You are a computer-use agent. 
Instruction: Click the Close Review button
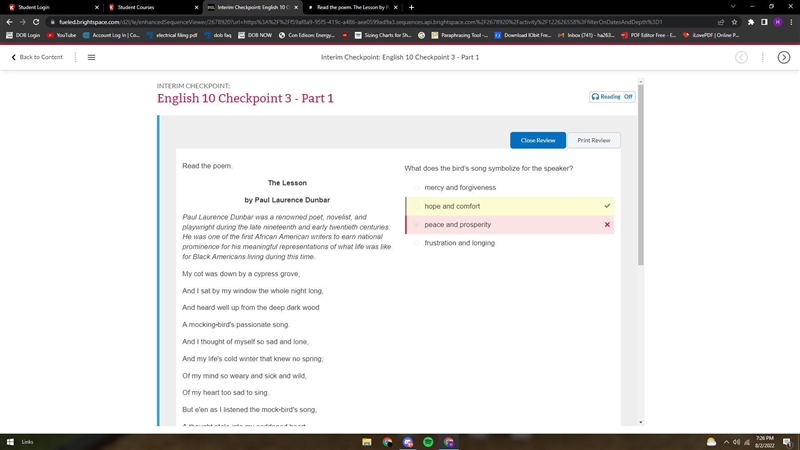point(538,140)
